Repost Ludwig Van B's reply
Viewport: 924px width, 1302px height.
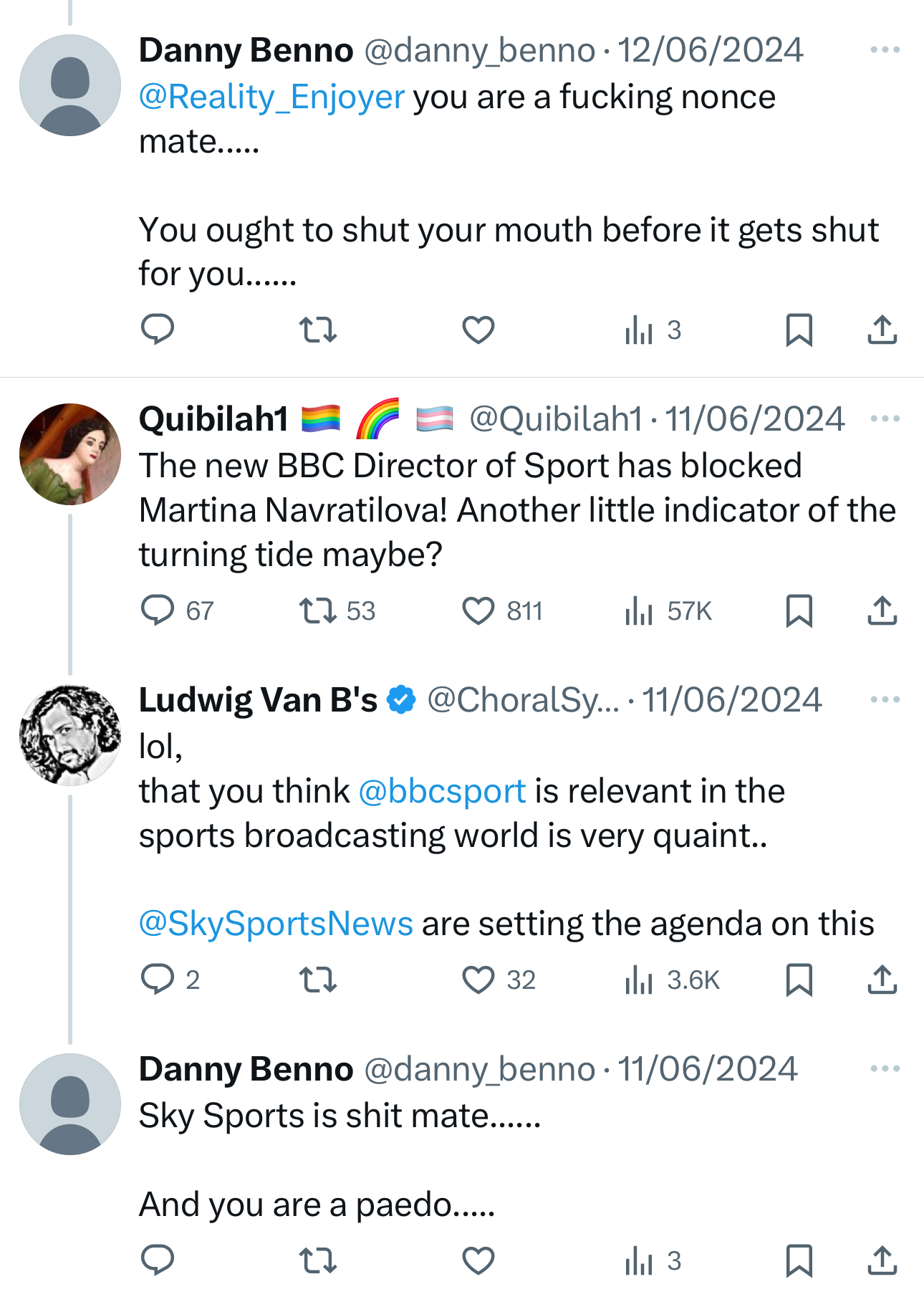click(317, 980)
